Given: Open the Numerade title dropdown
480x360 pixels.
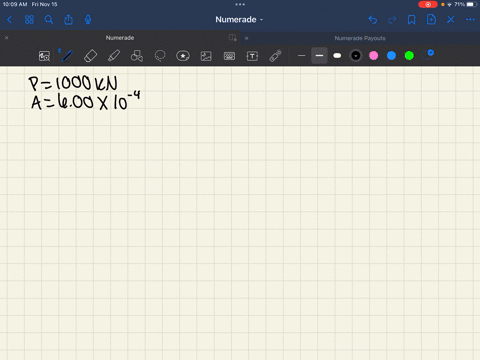Looking at the screenshot, I should pos(239,20).
